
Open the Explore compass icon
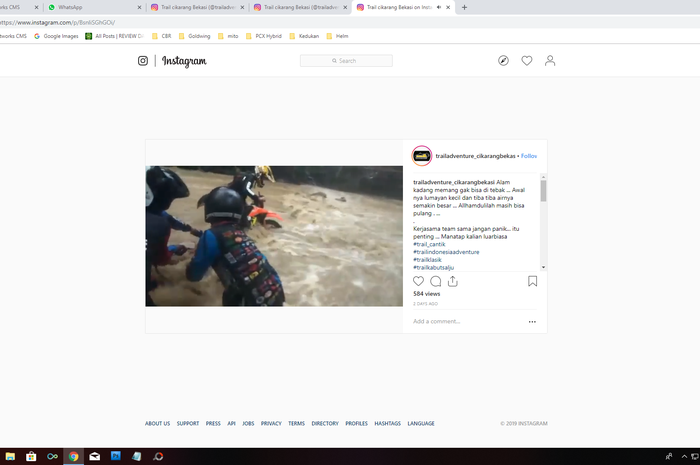click(x=504, y=61)
